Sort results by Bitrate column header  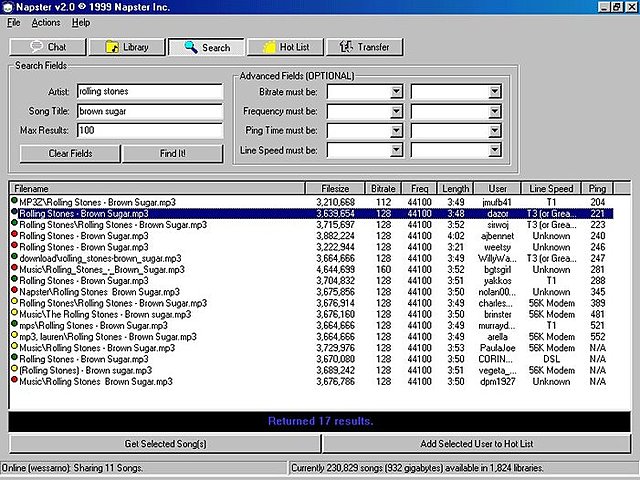[x=383, y=189]
